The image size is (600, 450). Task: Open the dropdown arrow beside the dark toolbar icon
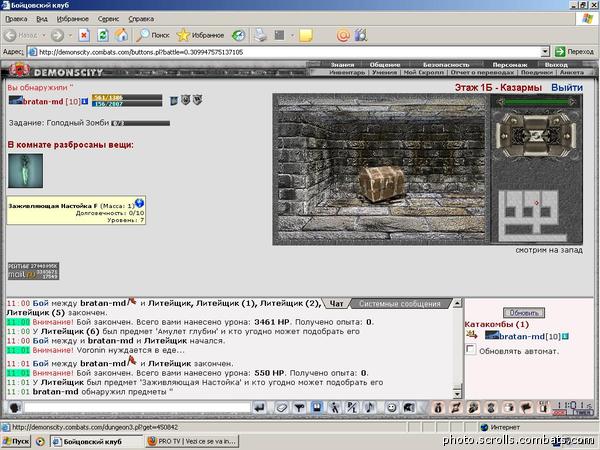(x=292, y=35)
